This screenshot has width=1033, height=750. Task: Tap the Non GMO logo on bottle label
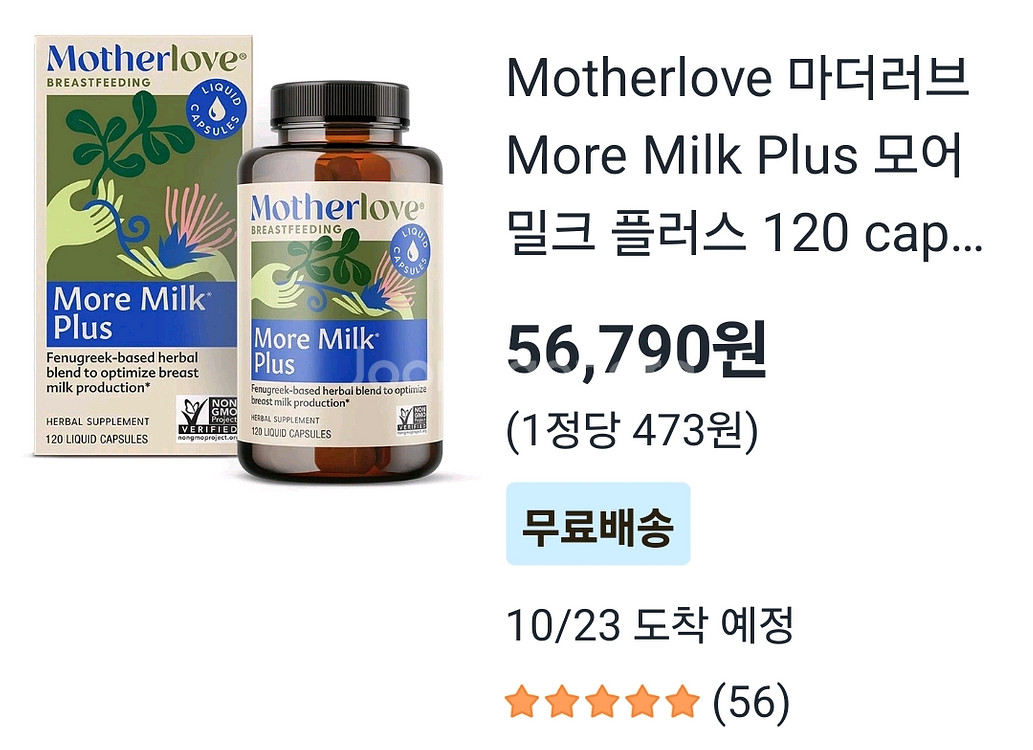(x=412, y=420)
